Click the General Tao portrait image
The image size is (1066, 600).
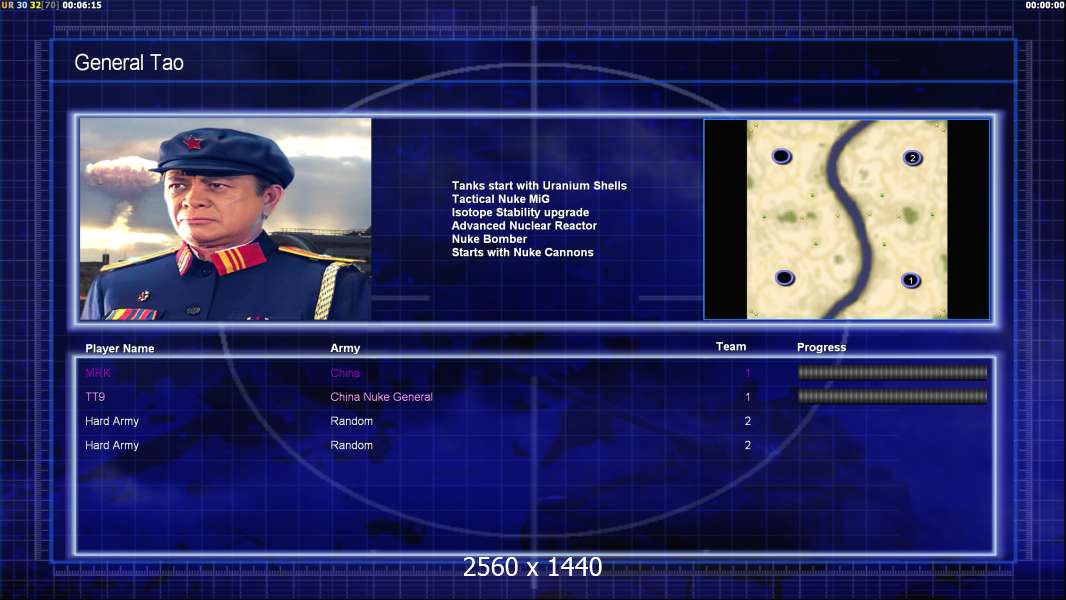coord(226,219)
